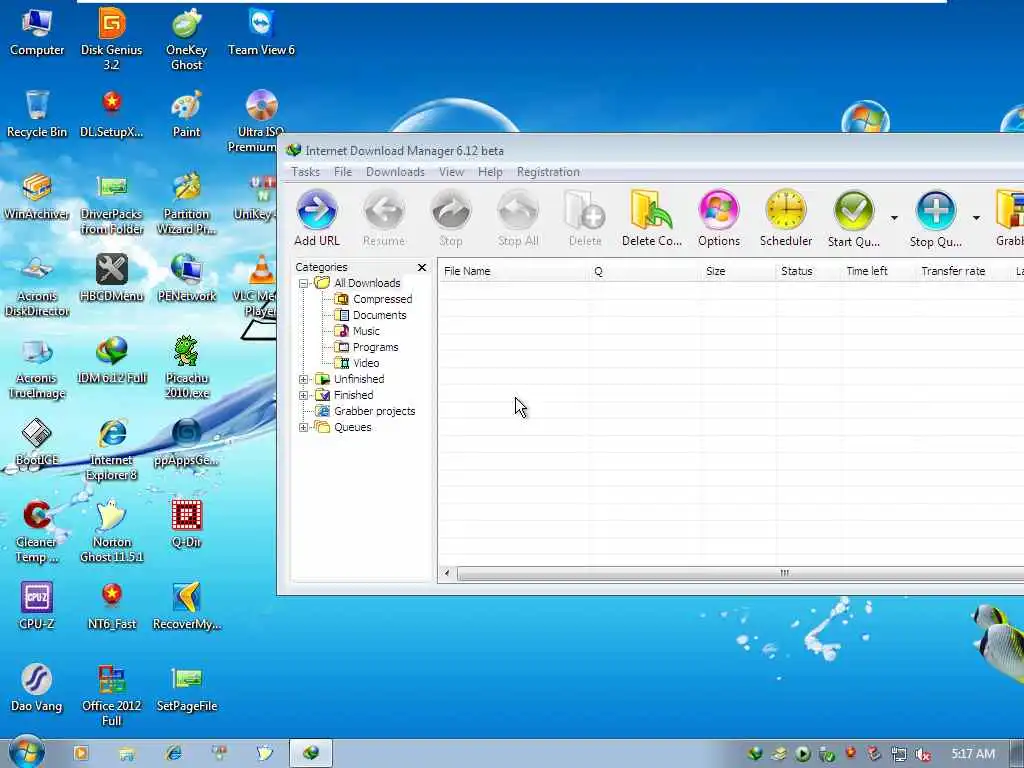Click the scrollbar left arrow

click(447, 573)
